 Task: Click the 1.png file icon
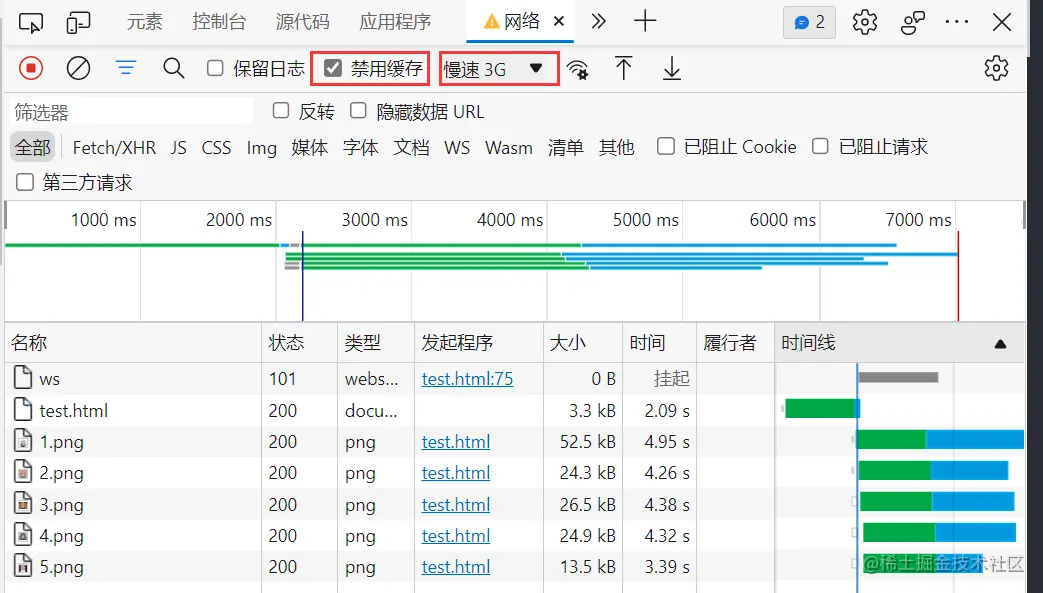pos(23,441)
